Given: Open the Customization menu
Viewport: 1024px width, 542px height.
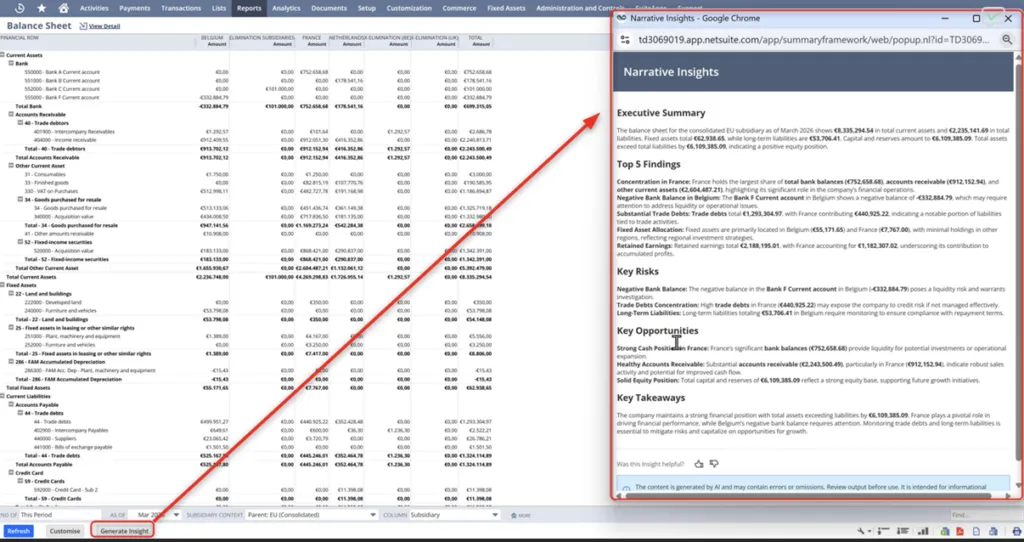Looking at the screenshot, I should (409, 8).
